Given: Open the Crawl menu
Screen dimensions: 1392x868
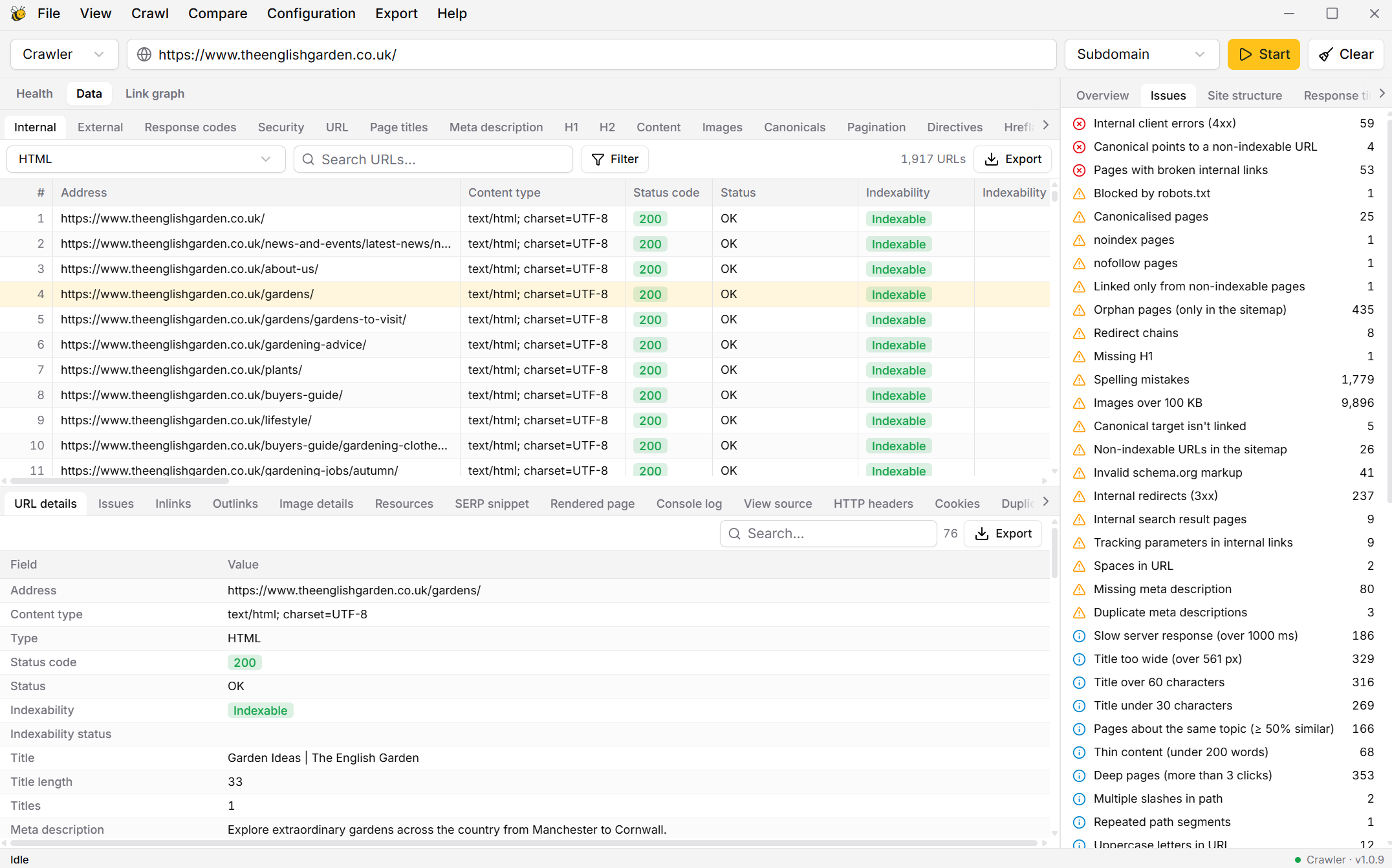Looking at the screenshot, I should (x=150, y=14).
